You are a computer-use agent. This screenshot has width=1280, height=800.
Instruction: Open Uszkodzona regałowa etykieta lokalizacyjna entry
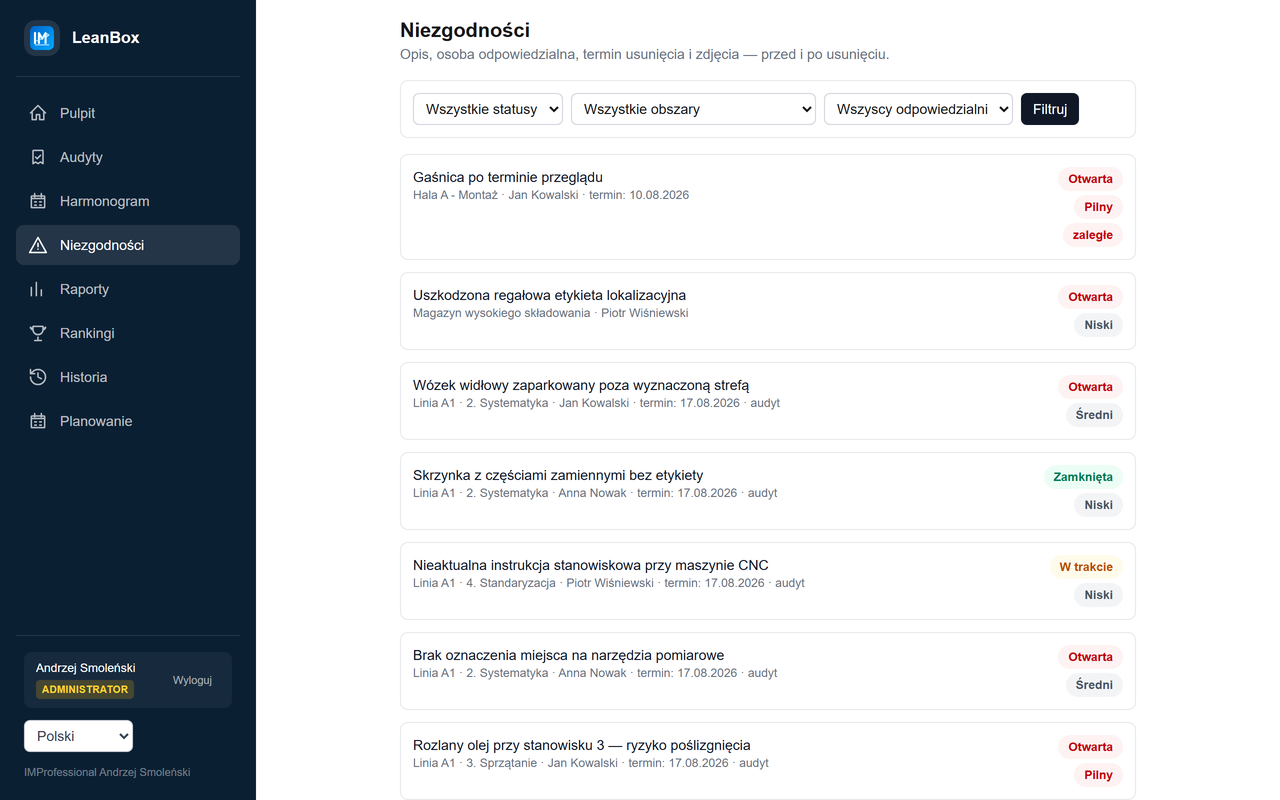[767, 311]
